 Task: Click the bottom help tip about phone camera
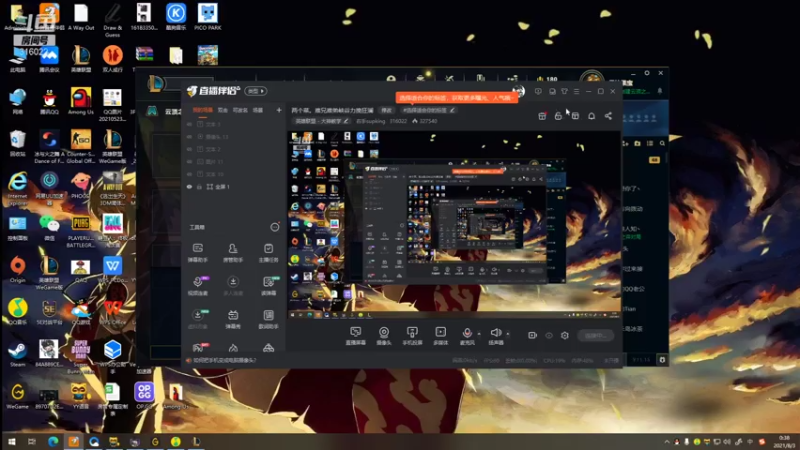point(221,360)
